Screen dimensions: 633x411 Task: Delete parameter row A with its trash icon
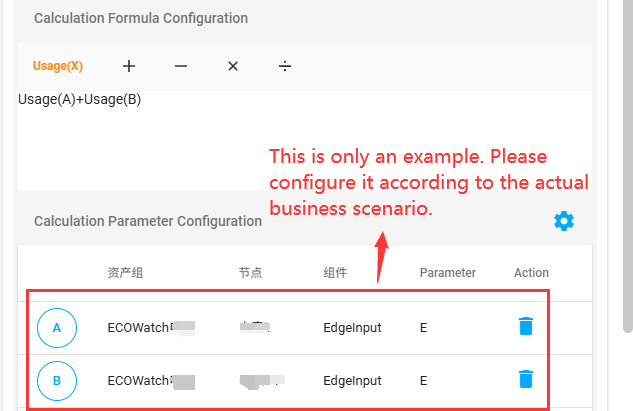pos(526,327)
